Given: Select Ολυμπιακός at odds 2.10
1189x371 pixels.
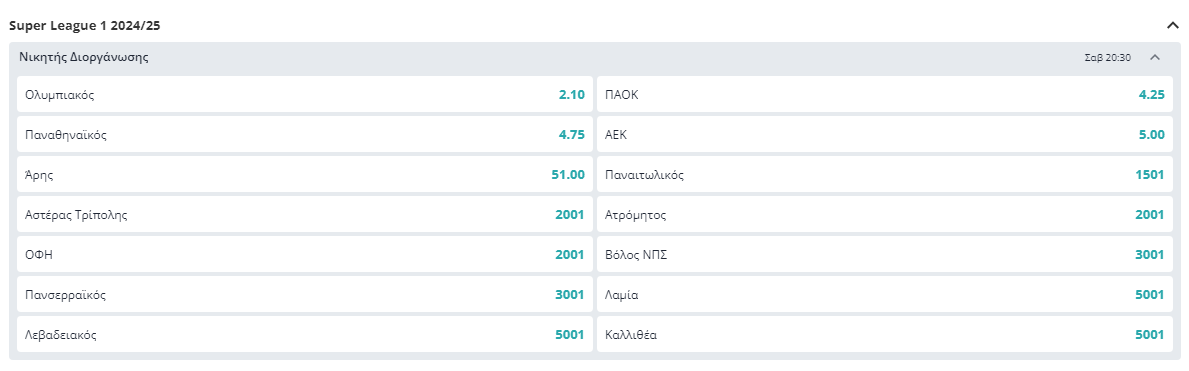Looking at the screenshot, I should coord(305,94).
